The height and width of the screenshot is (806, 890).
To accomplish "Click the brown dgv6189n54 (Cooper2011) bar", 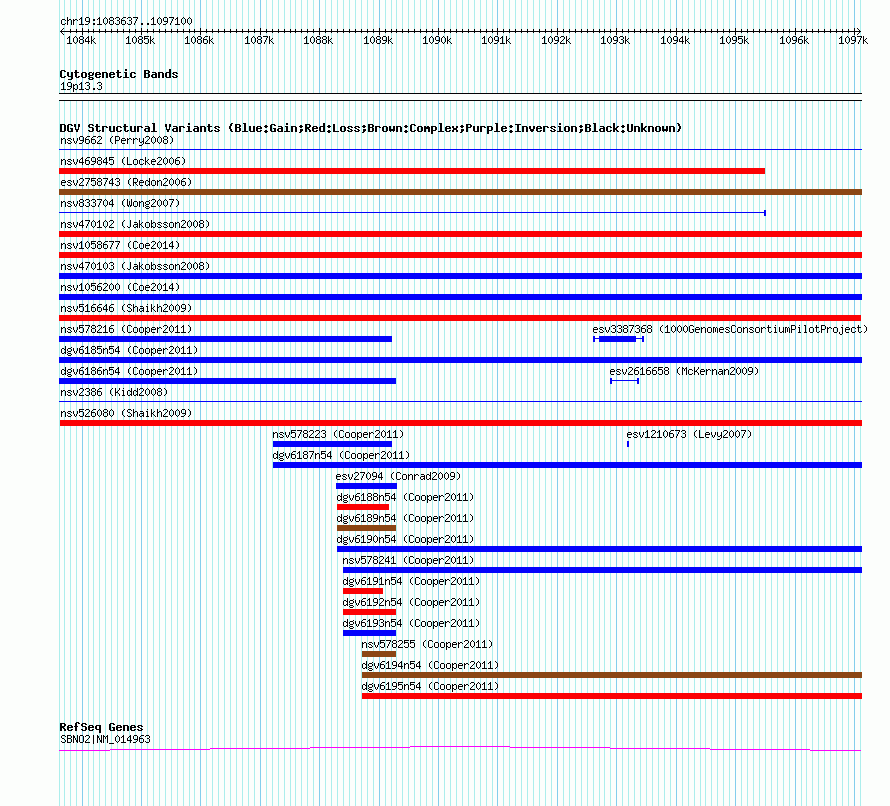I will (366, 528).
